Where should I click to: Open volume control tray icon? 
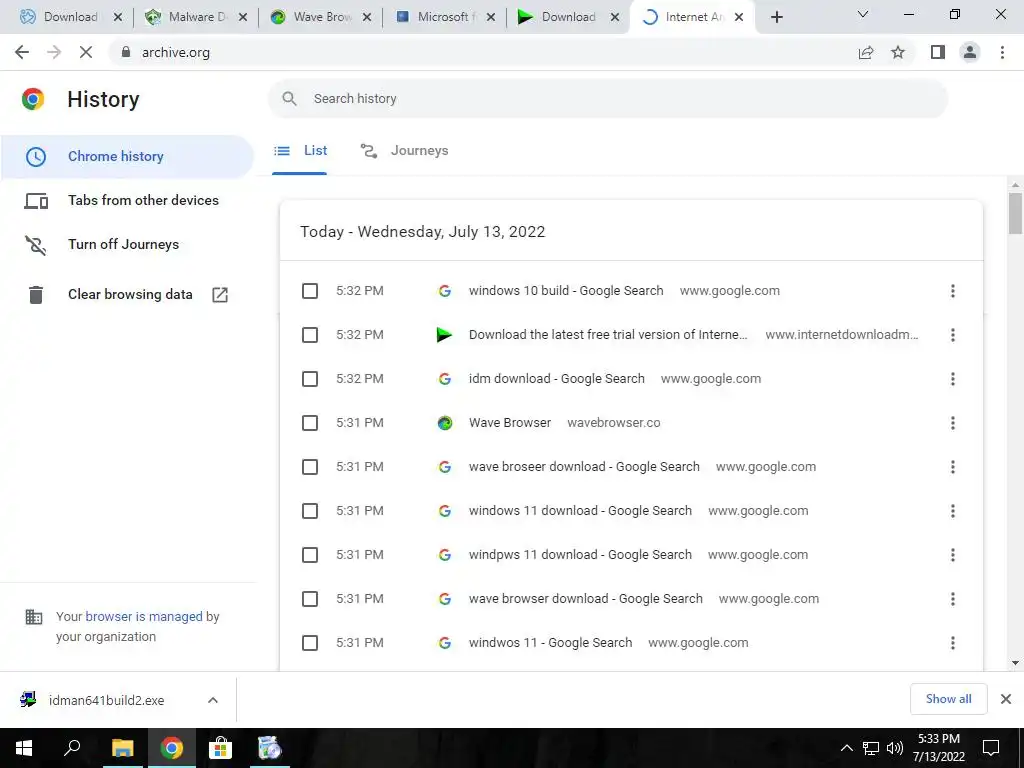[x=894, y=748]
